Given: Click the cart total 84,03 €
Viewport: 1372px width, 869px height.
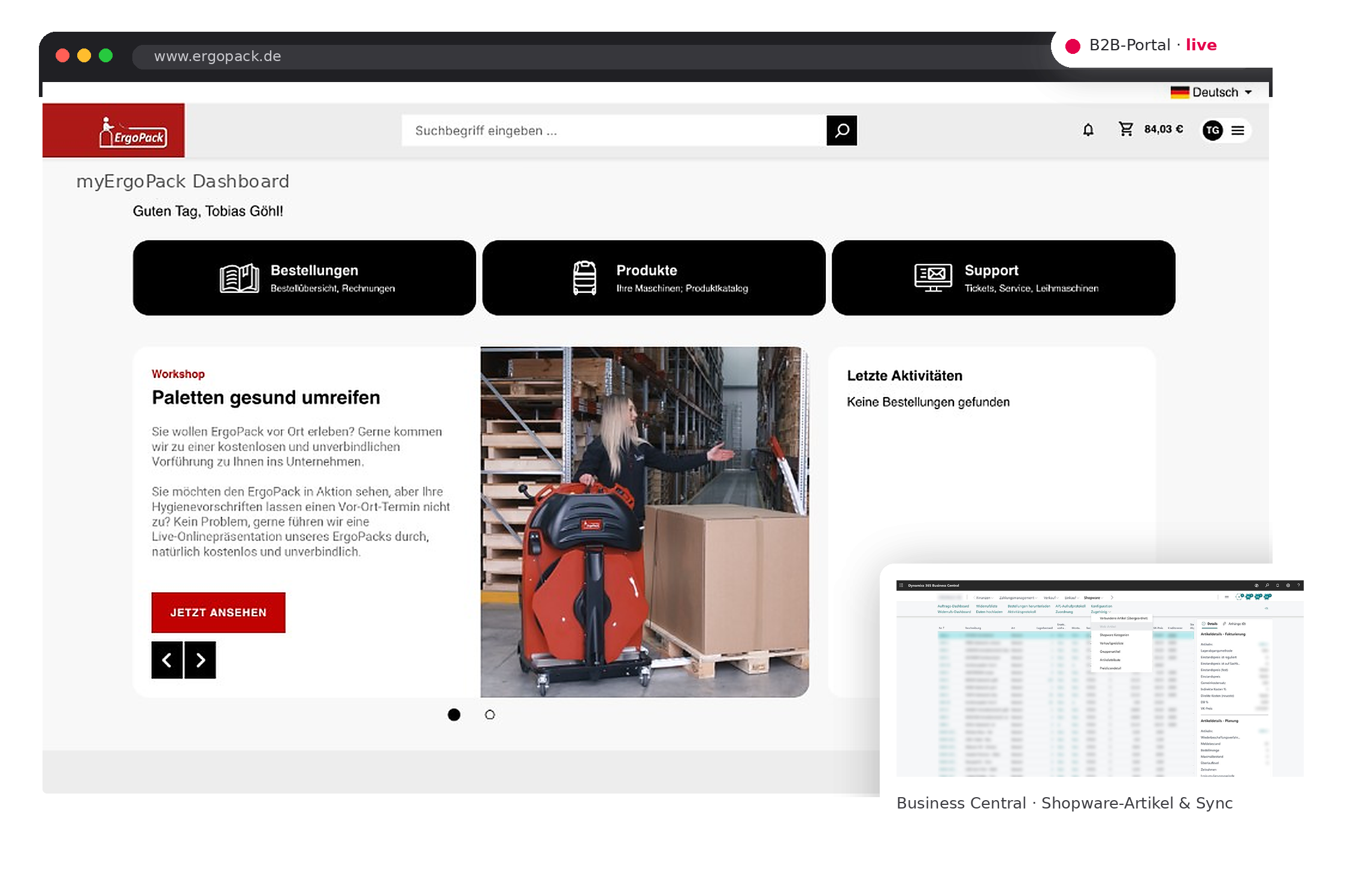Looking at the screenshot, I should [x=1164, y=129].
